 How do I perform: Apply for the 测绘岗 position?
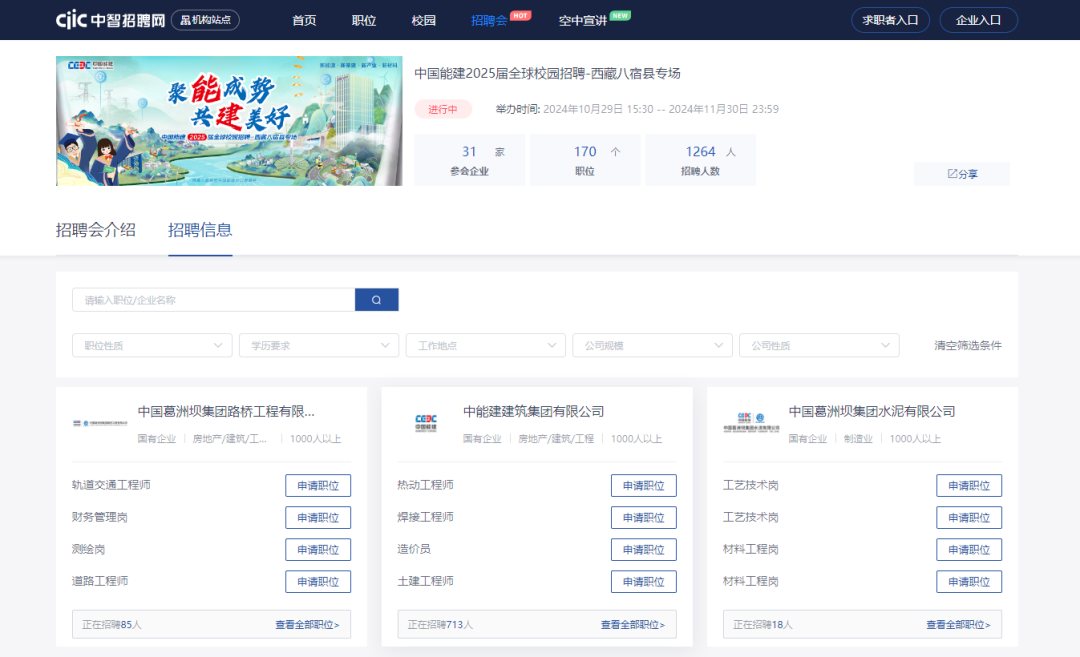(318, 550)
